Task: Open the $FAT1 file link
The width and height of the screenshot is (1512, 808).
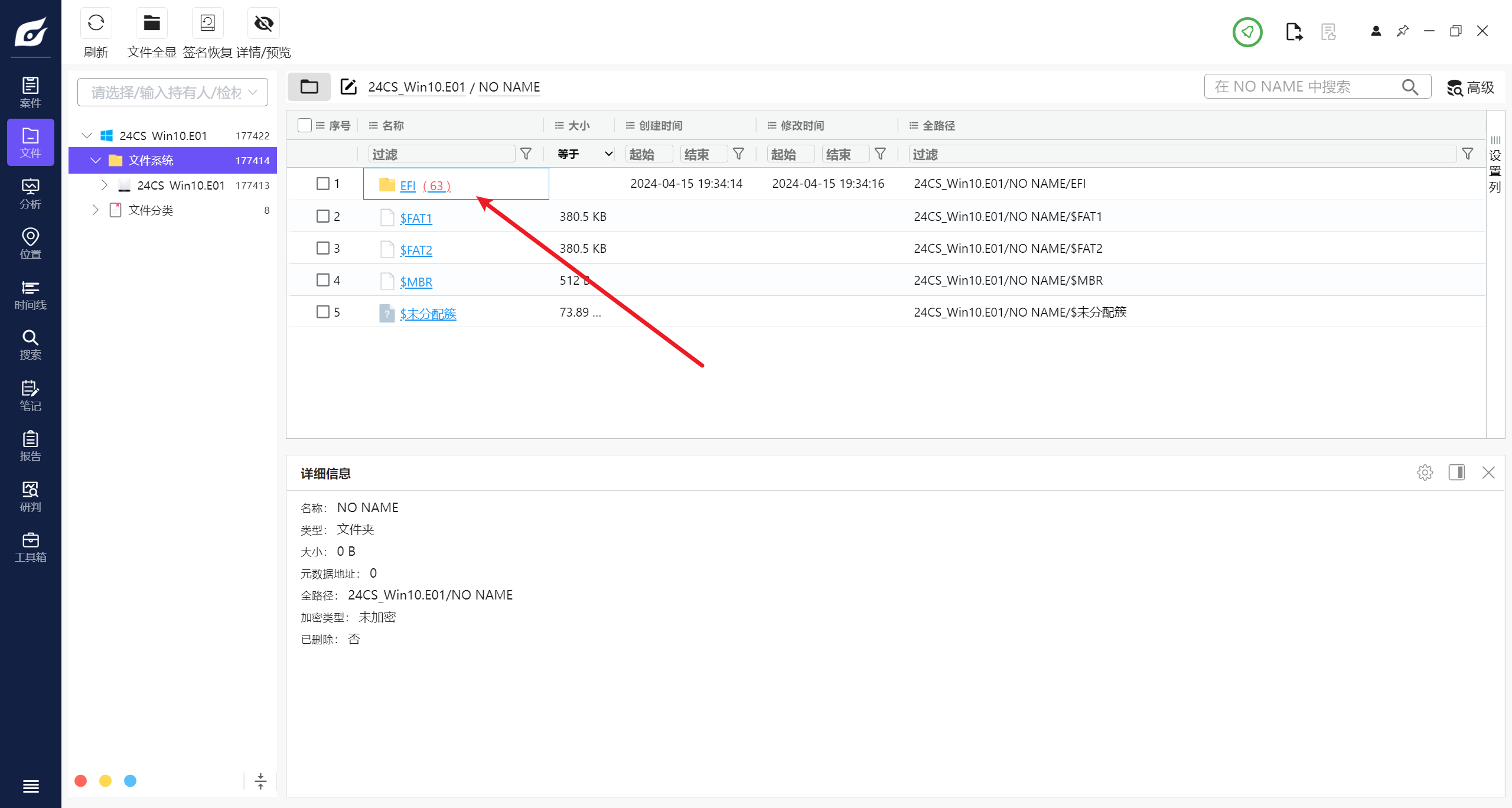Action: pos(416,219)
